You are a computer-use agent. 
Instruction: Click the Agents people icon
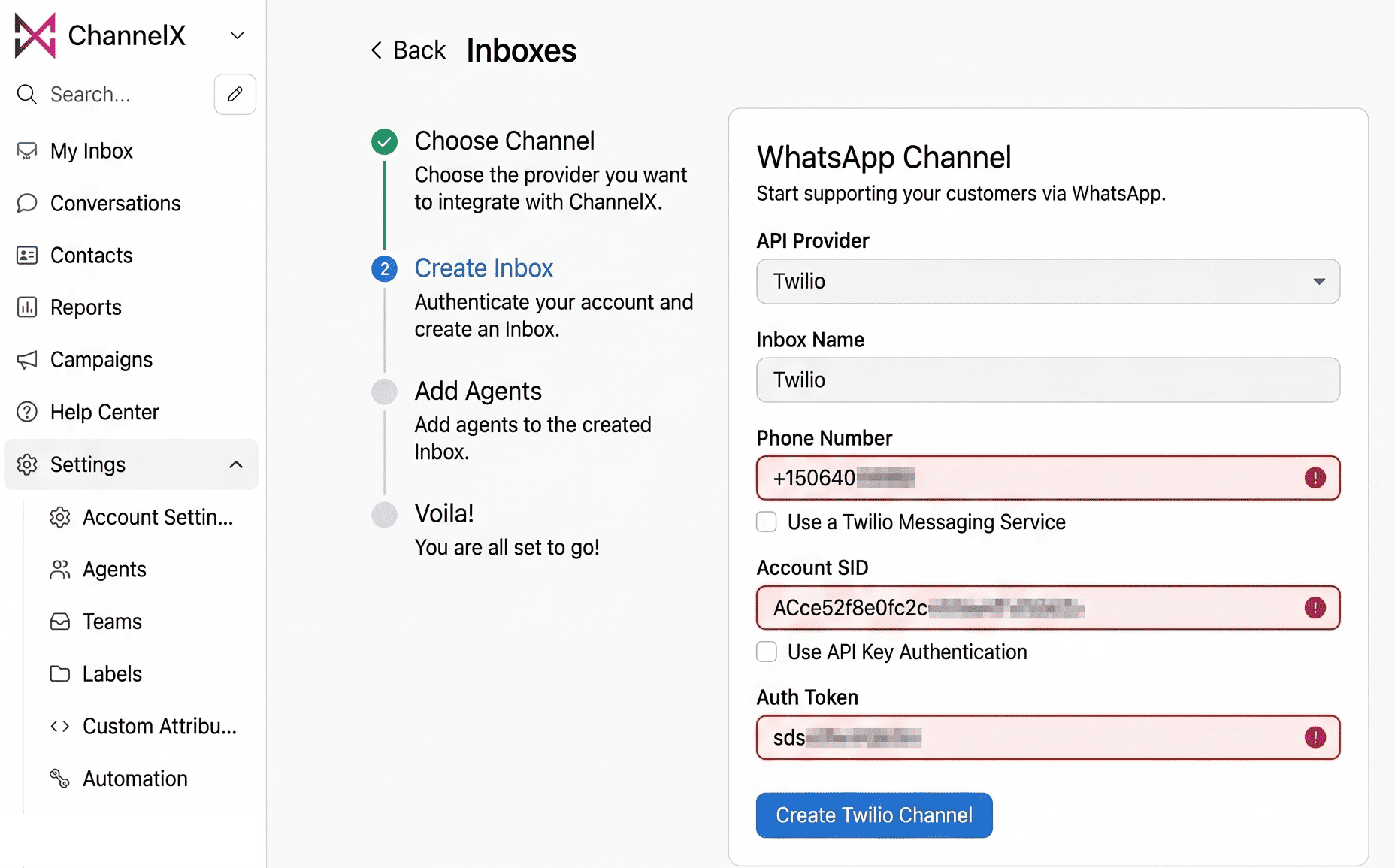point(60,570)
